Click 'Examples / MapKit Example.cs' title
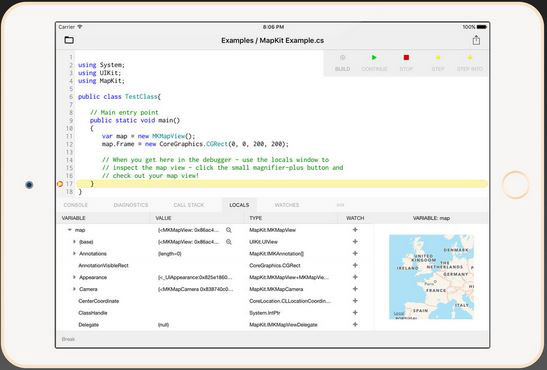The image size is (547, 370). click(x=272, y=40)
